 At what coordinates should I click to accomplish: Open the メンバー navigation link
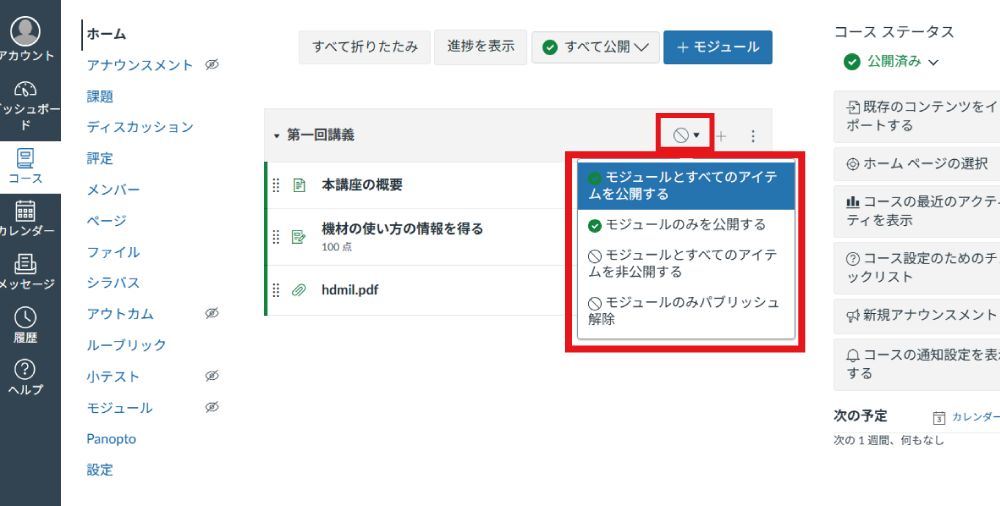point(114,190)
